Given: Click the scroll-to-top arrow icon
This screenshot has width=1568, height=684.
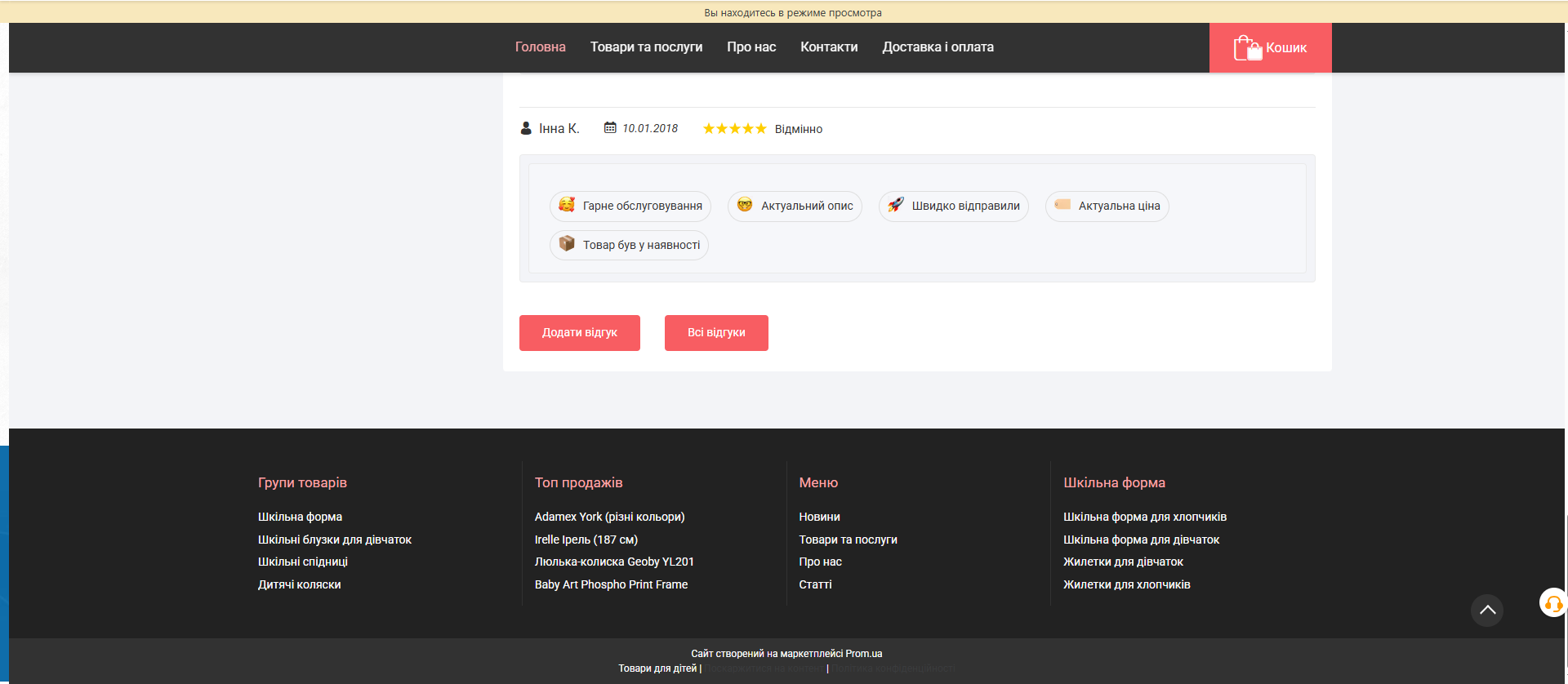Looking at the screenshot, I should 1486,610.
